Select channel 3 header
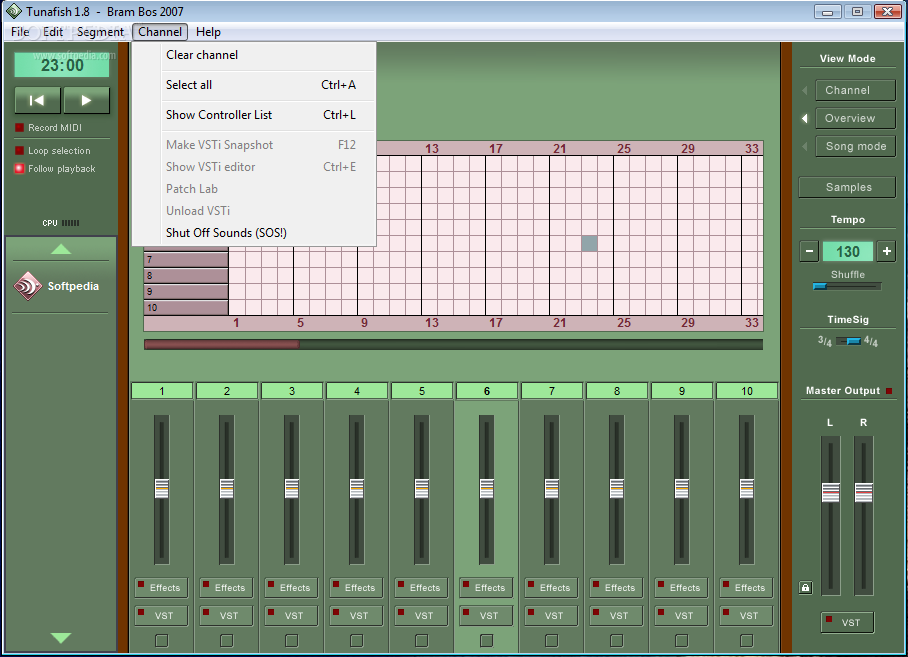This screenshot has width=908, height=657. pyautogui.click(x=292, y=391)
